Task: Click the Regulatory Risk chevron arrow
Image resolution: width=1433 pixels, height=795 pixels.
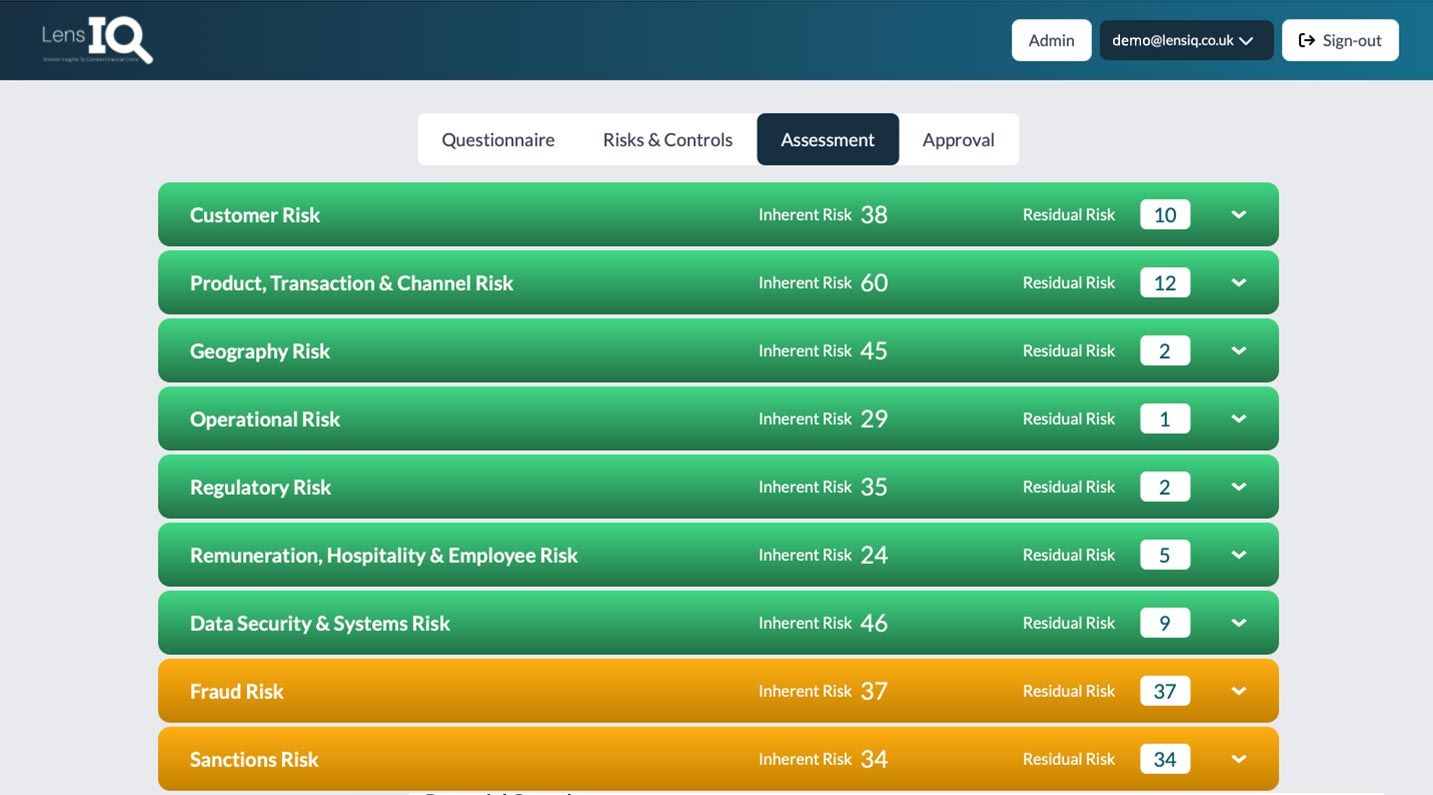Action: (1238, 487)
